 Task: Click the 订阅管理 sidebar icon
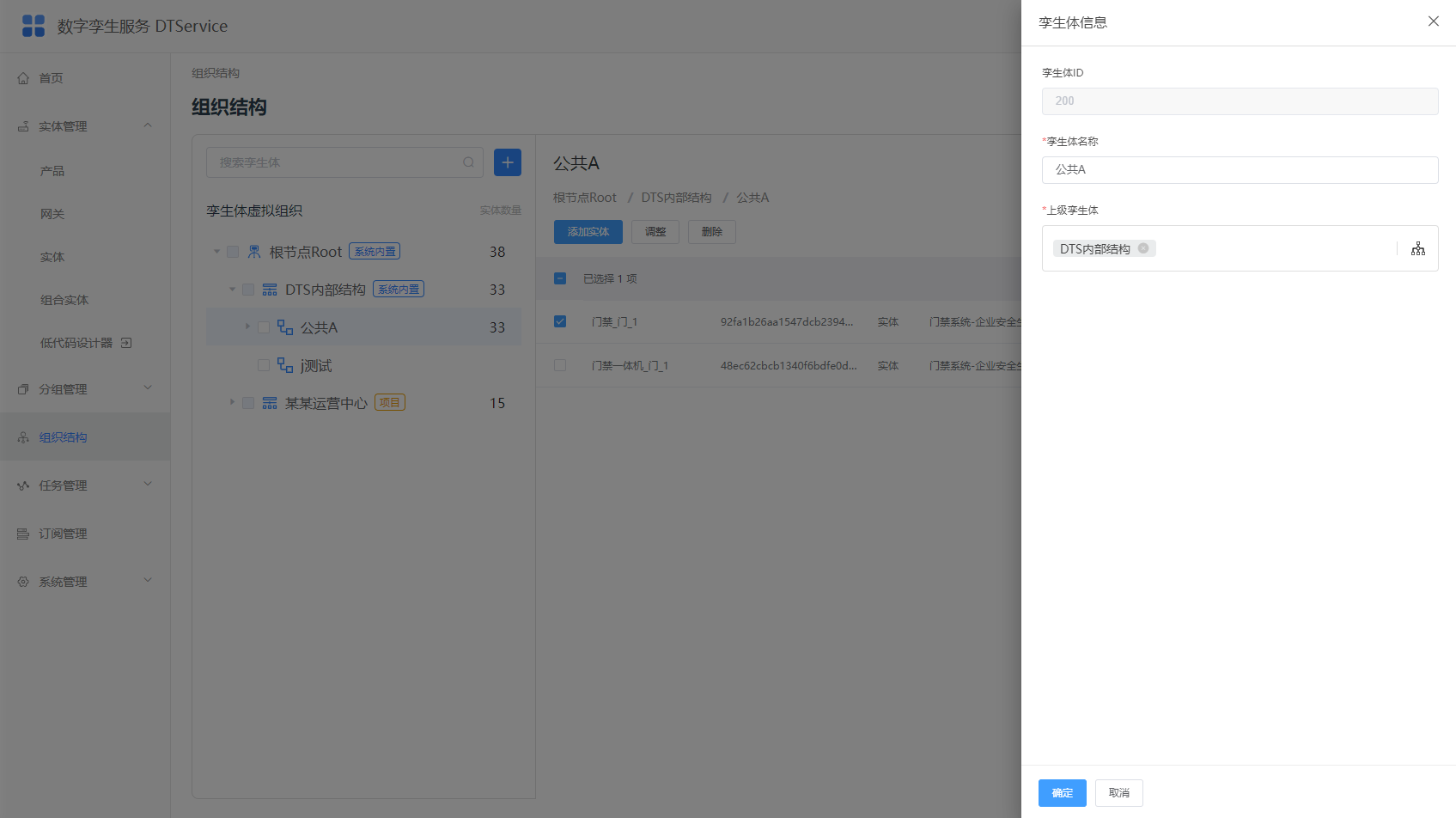(x=23, y=534)
